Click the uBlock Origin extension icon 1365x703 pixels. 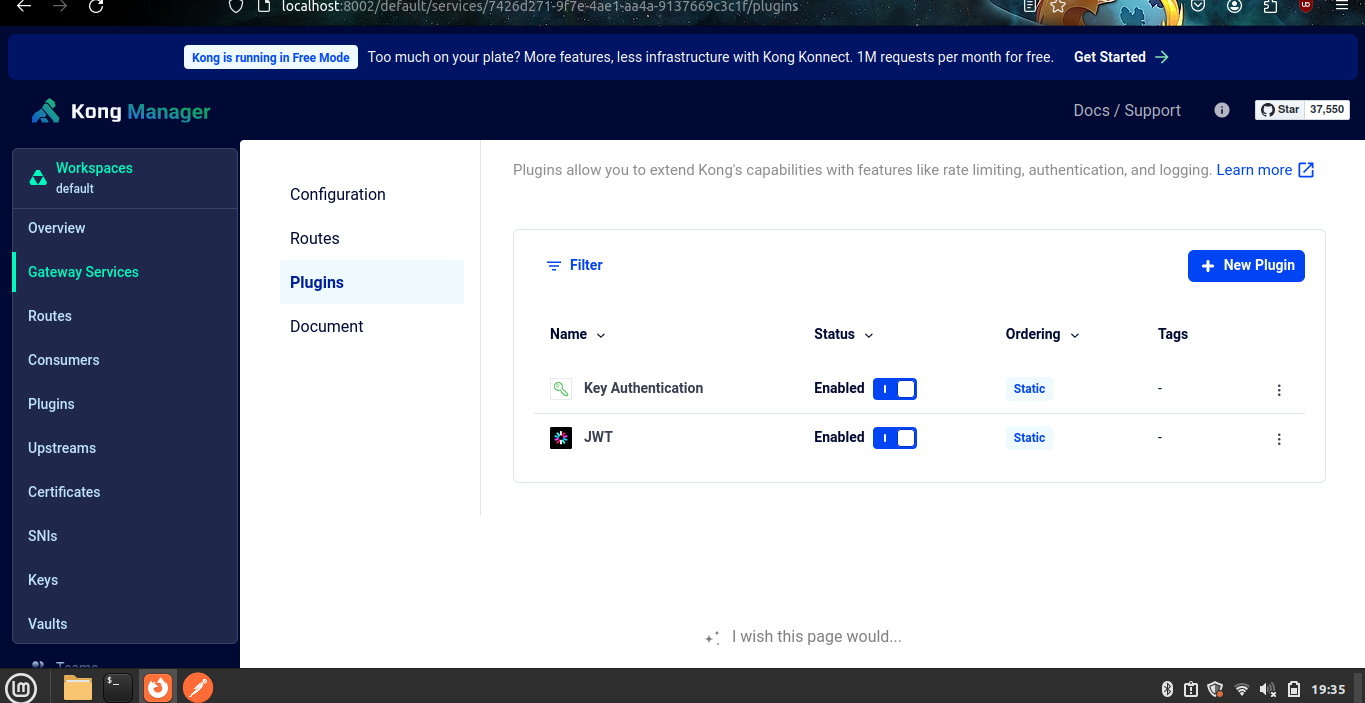tap(1306, 5)
